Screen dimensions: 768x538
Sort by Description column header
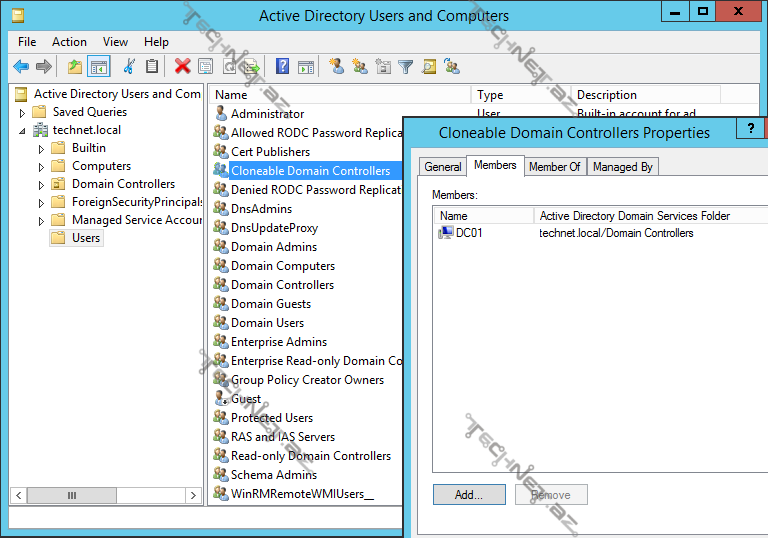pos(646,95)
